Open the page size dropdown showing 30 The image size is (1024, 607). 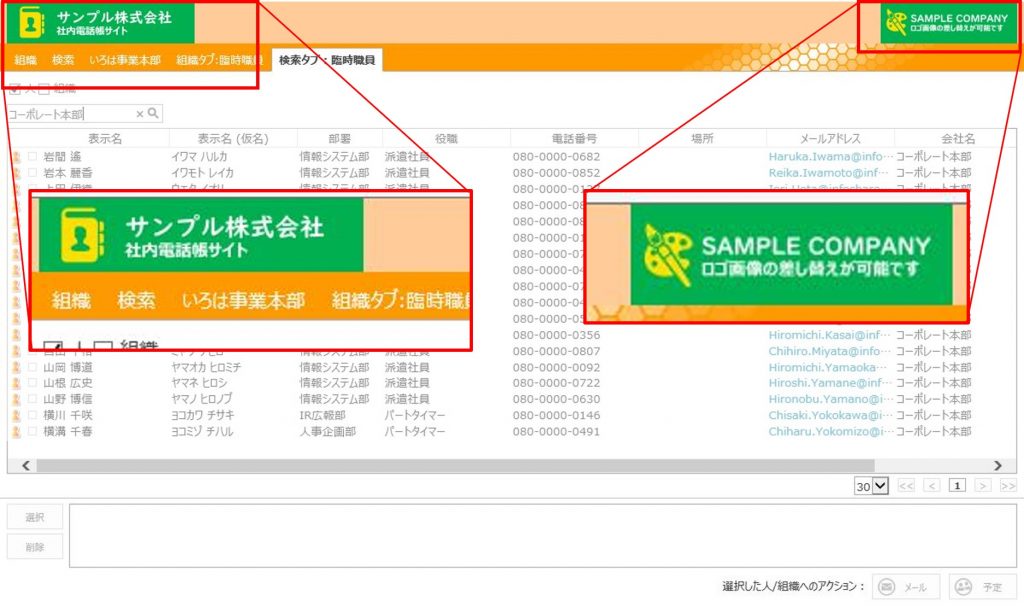point(871,486)
